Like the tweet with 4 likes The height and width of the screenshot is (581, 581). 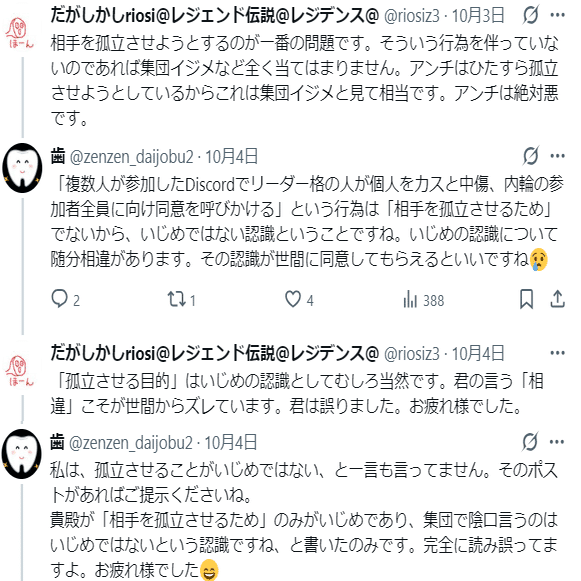(293, 299)
